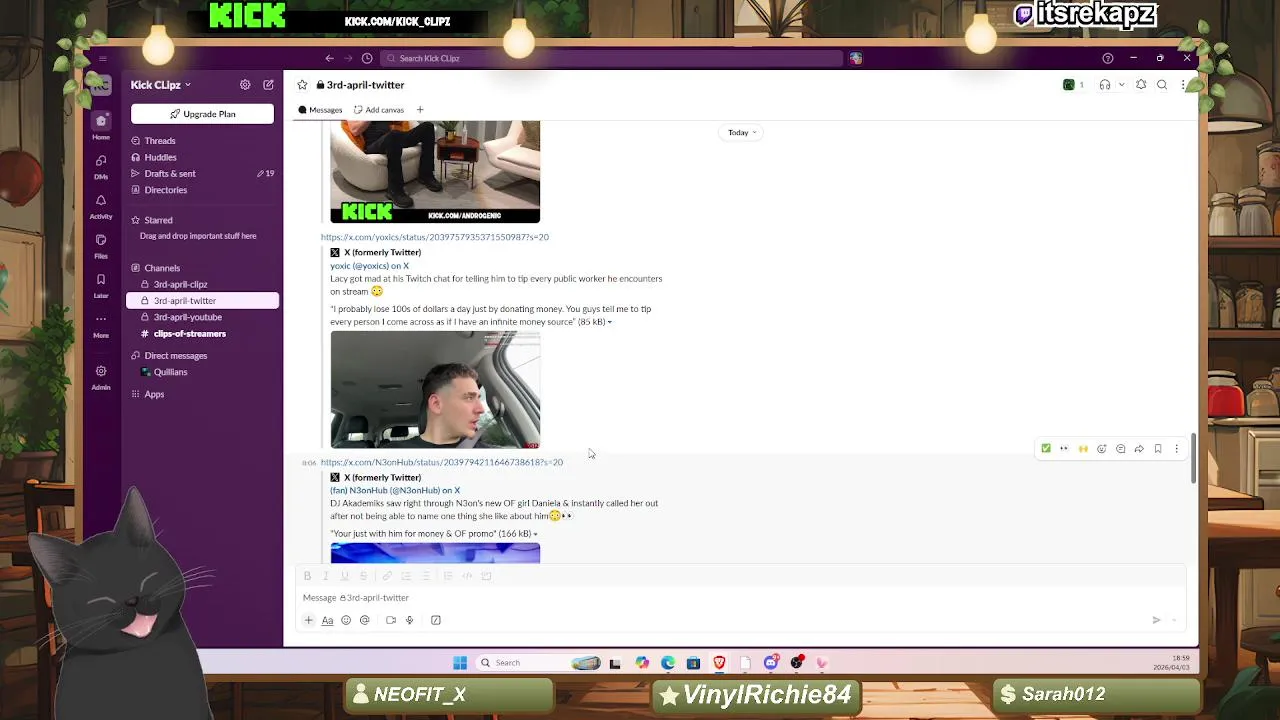React with the eyes emoji

1064,449
